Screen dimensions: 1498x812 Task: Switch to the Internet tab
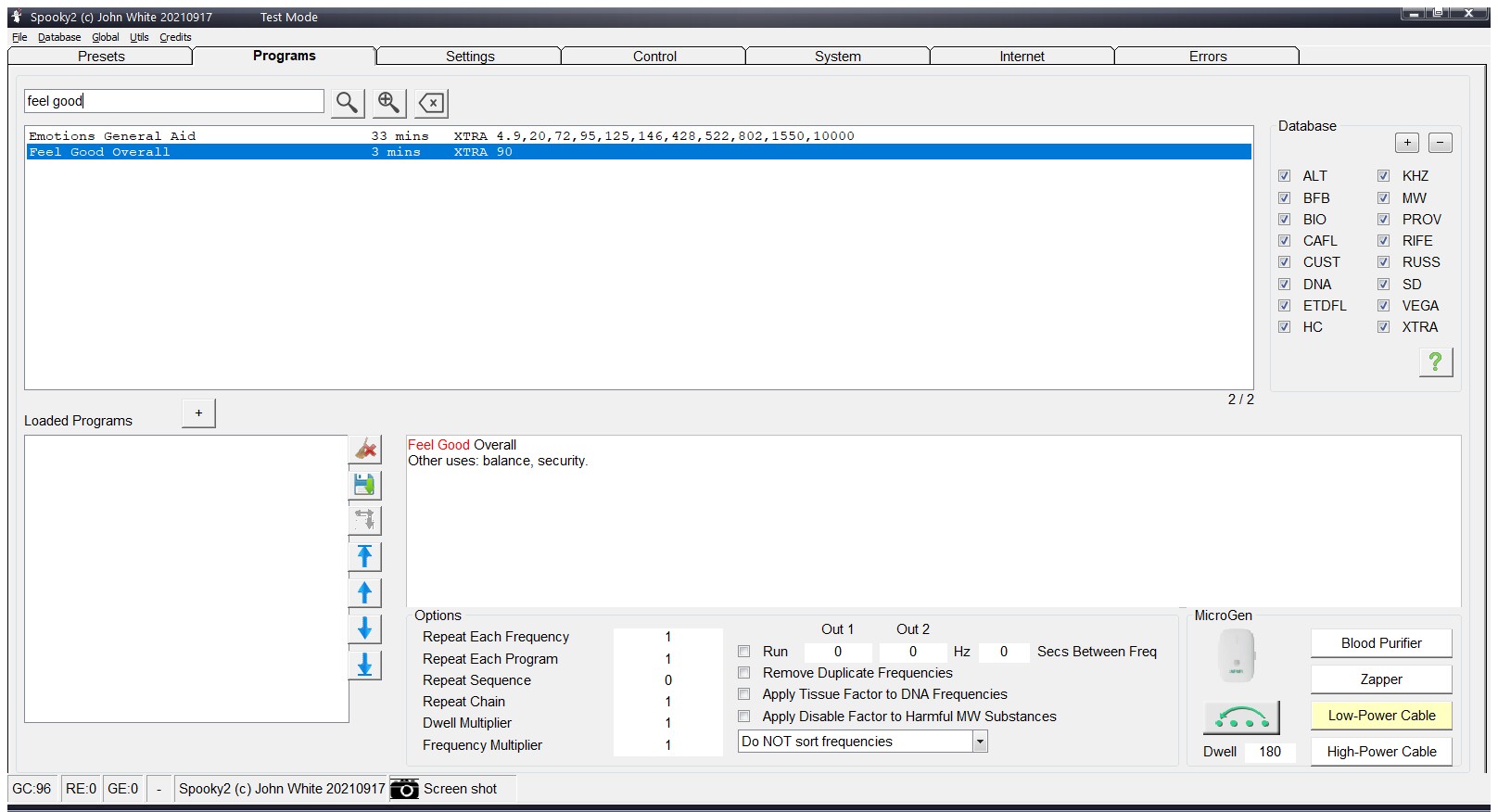(x=1022, y=57)
